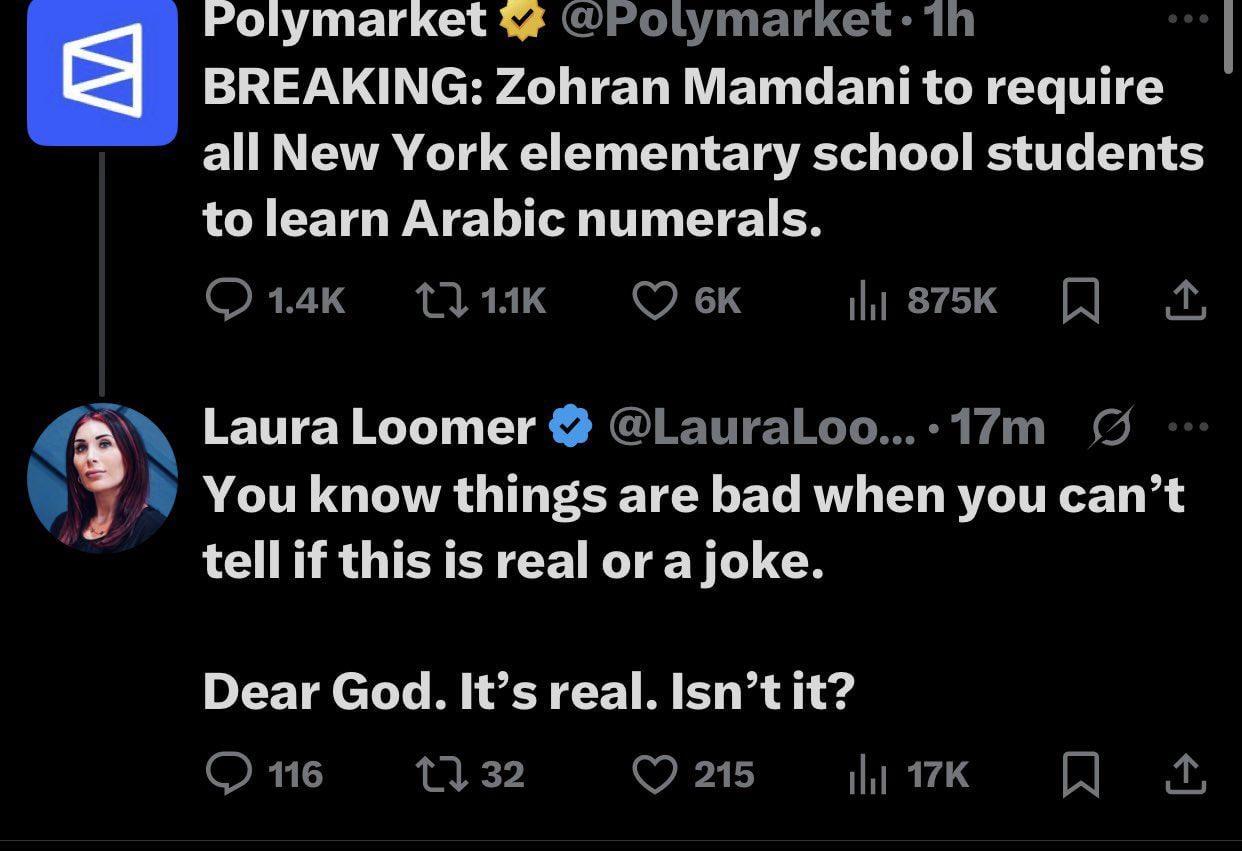Share the Polymarket post
This screenshot has width=1242, height=851.
point(1186,300)
